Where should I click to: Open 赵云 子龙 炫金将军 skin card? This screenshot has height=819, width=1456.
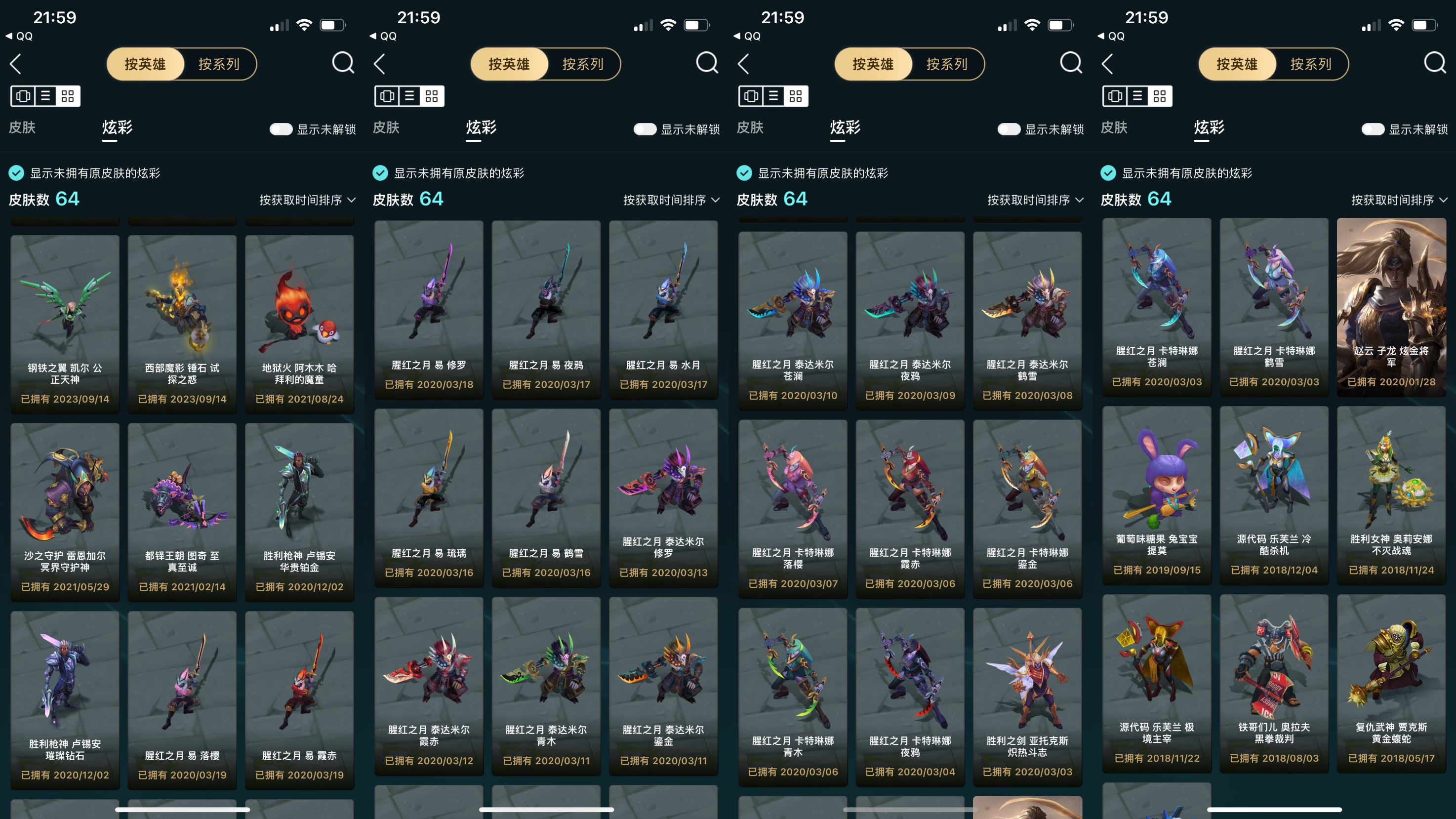point(1391,307)
